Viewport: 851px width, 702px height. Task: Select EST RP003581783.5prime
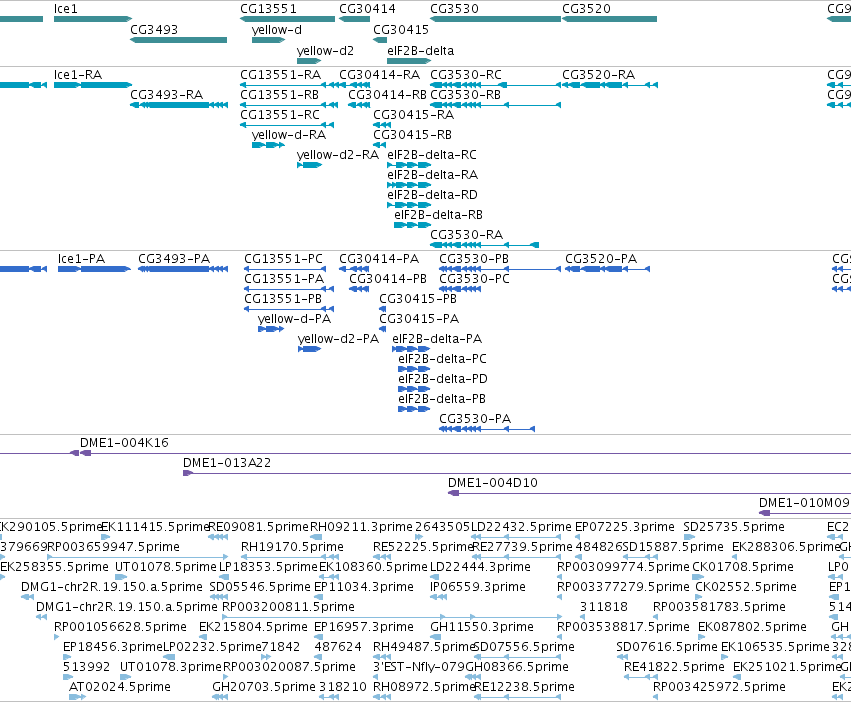[x=719, y=607]
